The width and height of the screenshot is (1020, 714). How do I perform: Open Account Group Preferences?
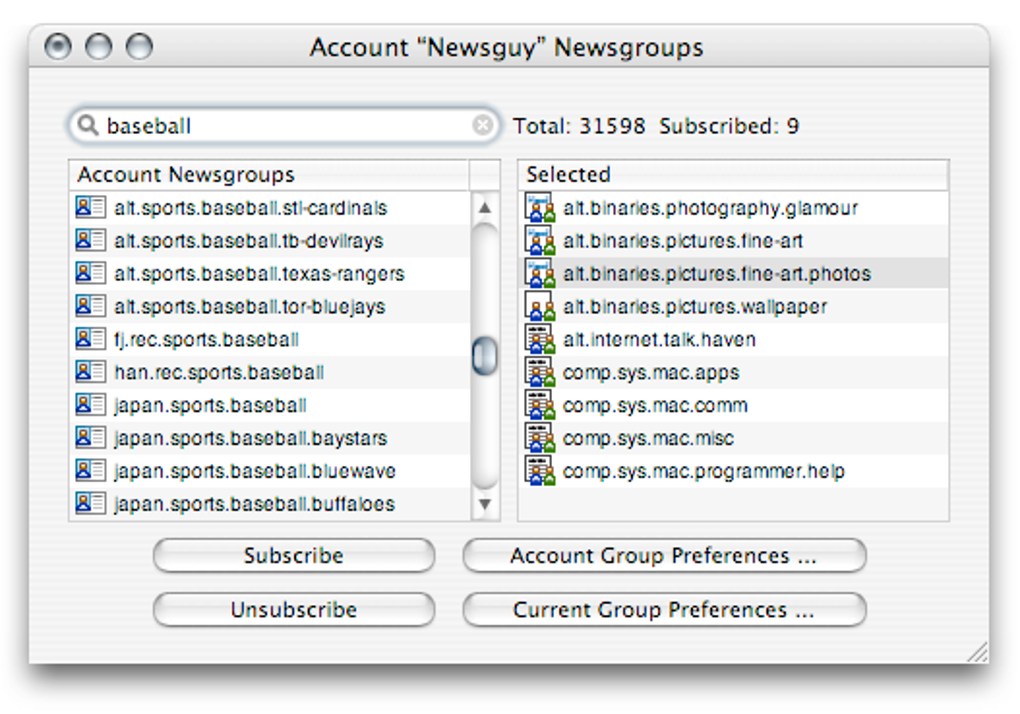point(664,555)
